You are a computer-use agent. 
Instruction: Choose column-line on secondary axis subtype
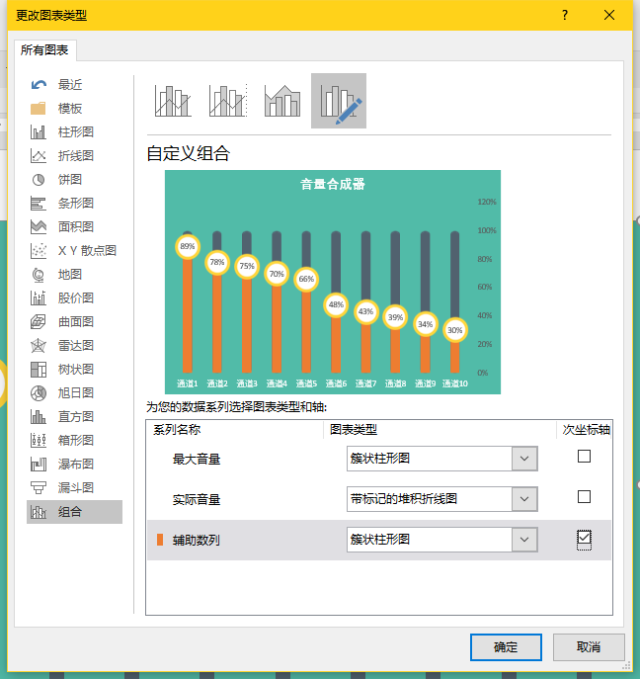point(228,101)
